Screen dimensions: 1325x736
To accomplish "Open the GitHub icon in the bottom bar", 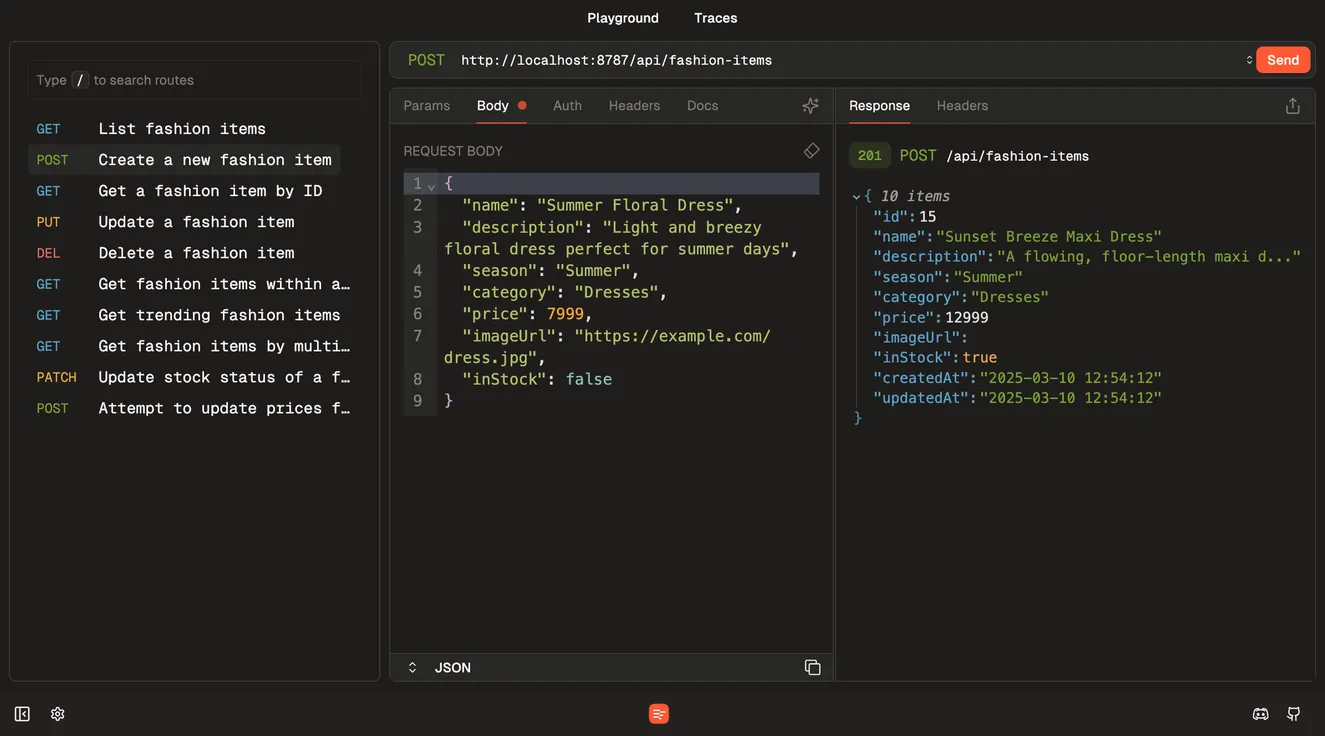I will pyautogui.click(x=1290, y=711).
